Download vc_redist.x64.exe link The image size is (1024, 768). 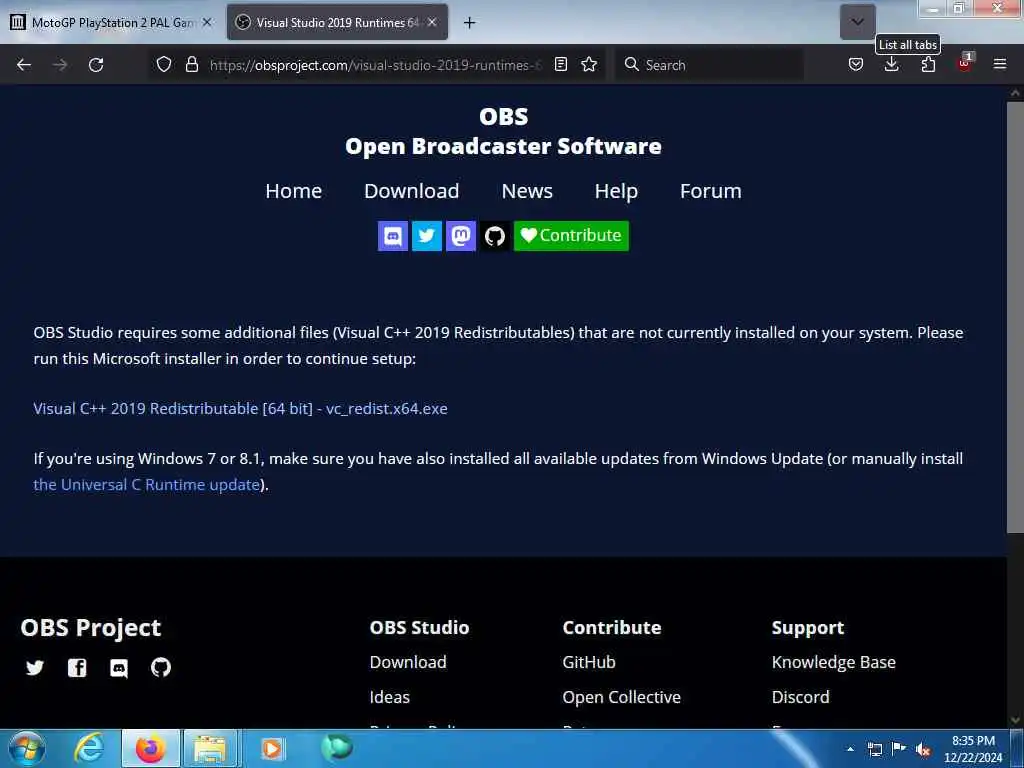coord(240,409)
